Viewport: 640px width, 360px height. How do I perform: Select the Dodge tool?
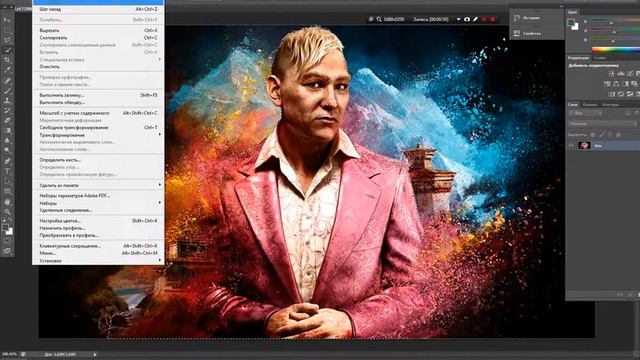tap(7, 151)
